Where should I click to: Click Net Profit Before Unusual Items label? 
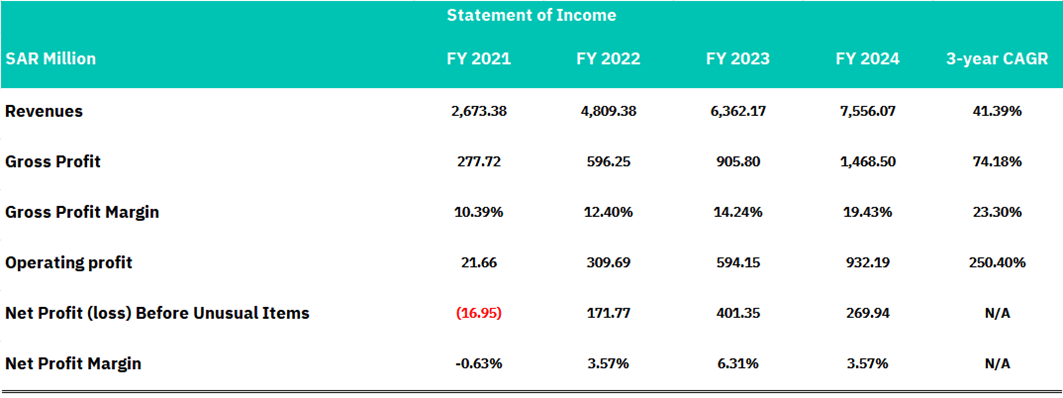(x=157, y=313)
